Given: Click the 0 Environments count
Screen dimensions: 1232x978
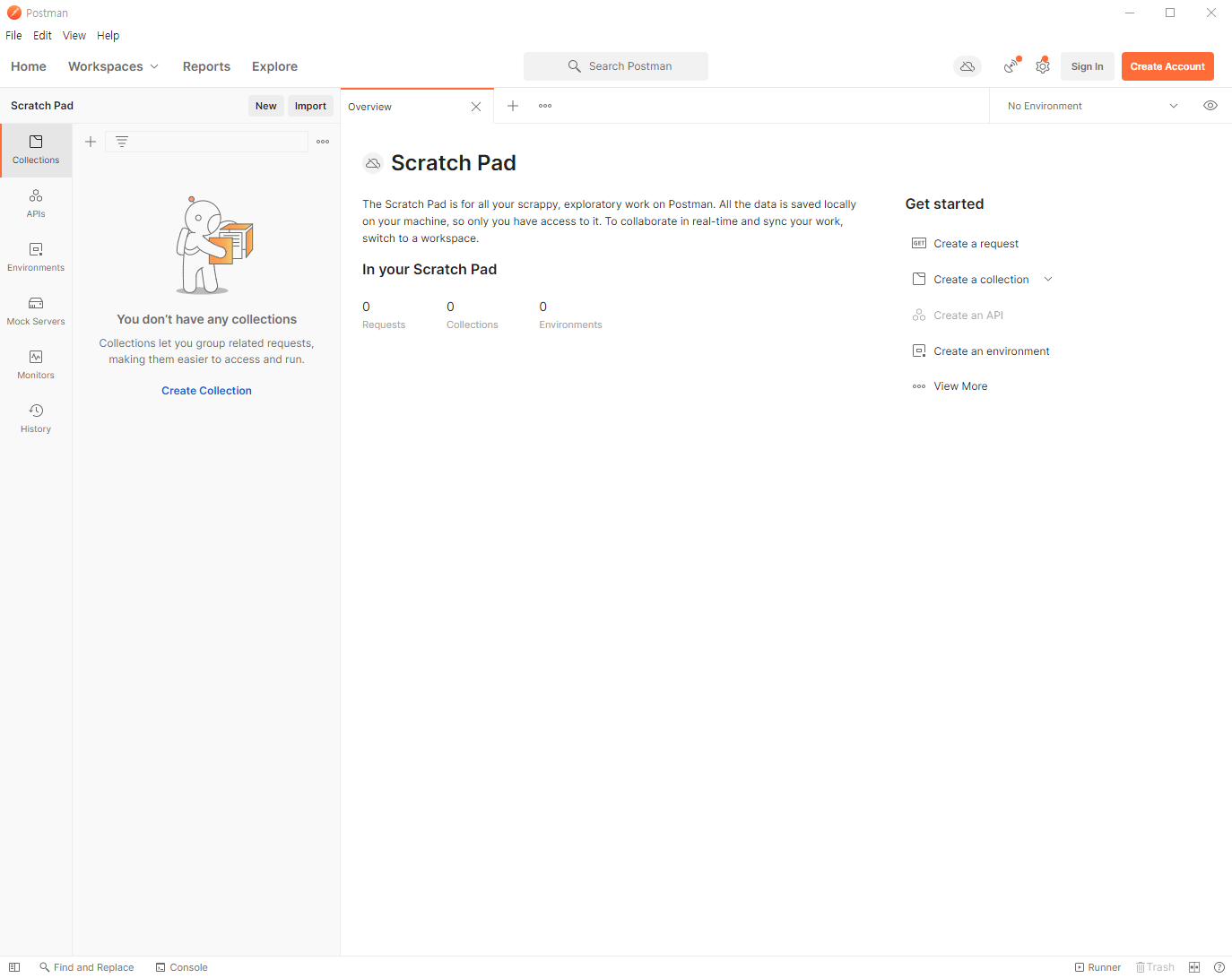Looking at the screenshot, I should (x=570, y=315).
